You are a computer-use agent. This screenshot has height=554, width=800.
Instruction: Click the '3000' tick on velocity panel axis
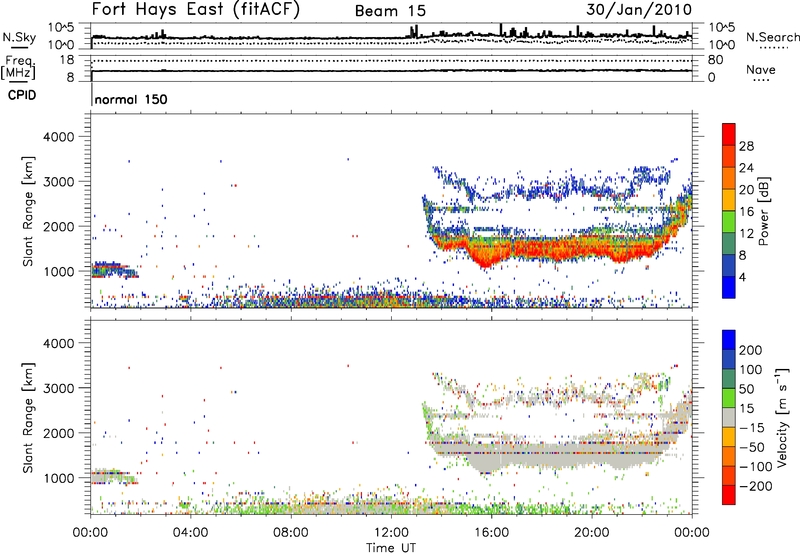58,388
